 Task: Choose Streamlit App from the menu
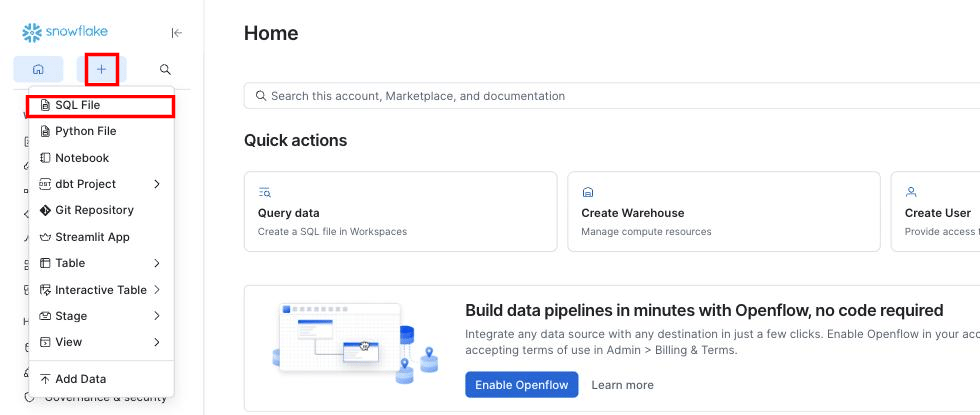point(101,237)
